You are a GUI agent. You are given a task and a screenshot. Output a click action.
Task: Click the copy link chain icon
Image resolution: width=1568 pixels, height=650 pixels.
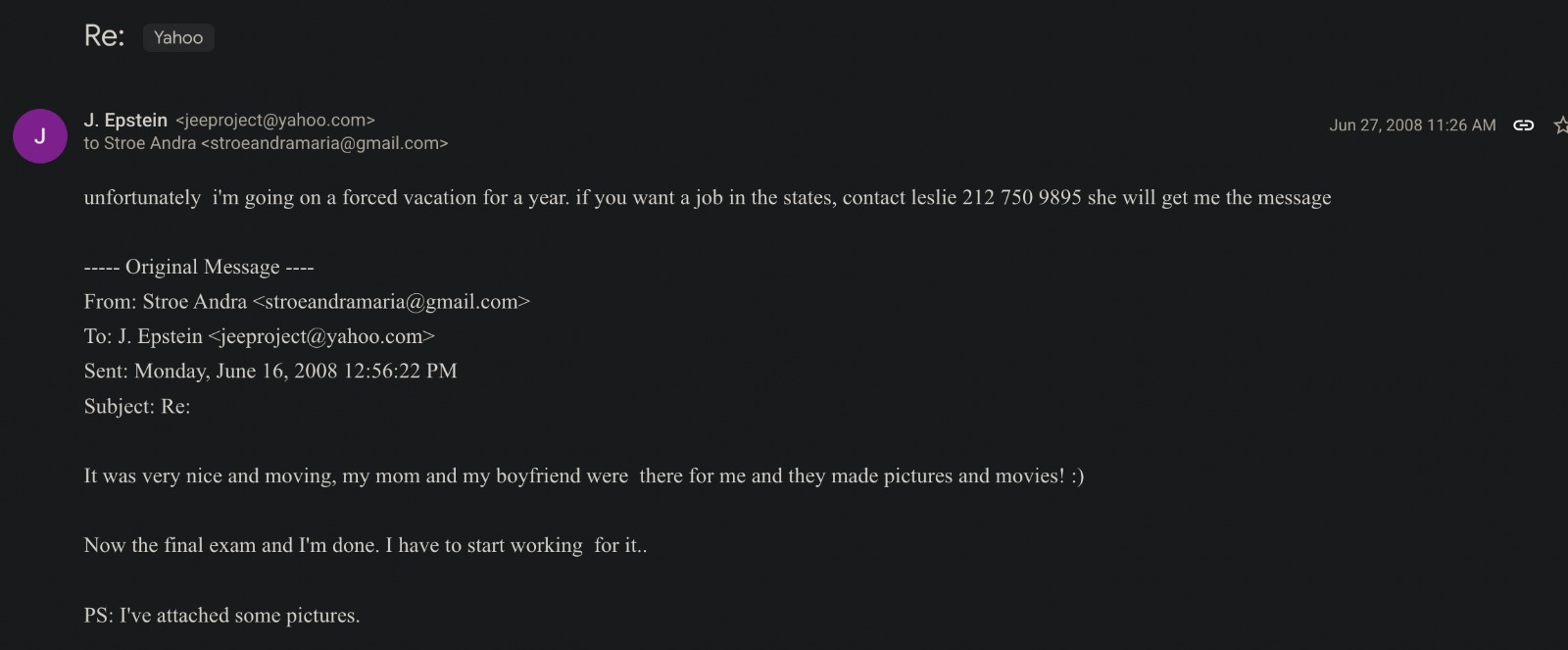coord(1523,125)
